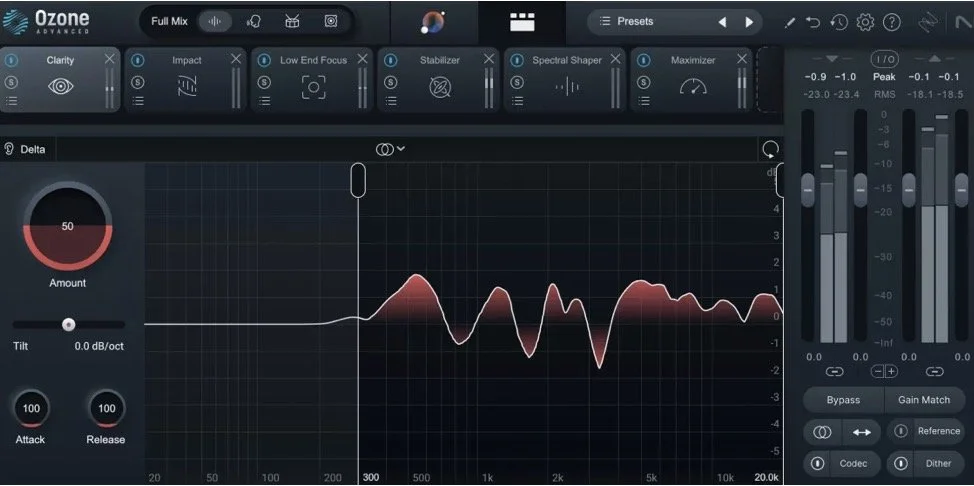Select the vocal focus head icon
The image size is (974, 486).
[253, 21]
